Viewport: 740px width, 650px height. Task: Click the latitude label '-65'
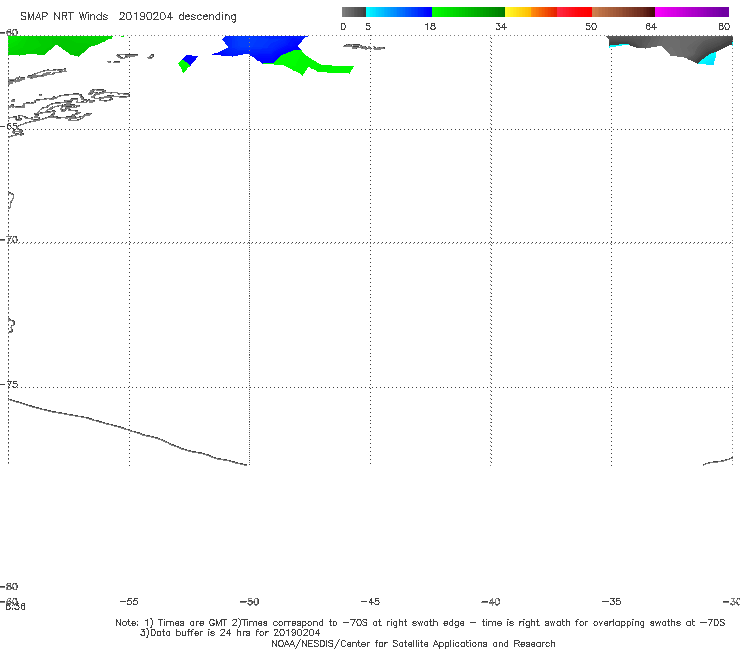click(x=9, y=126)
